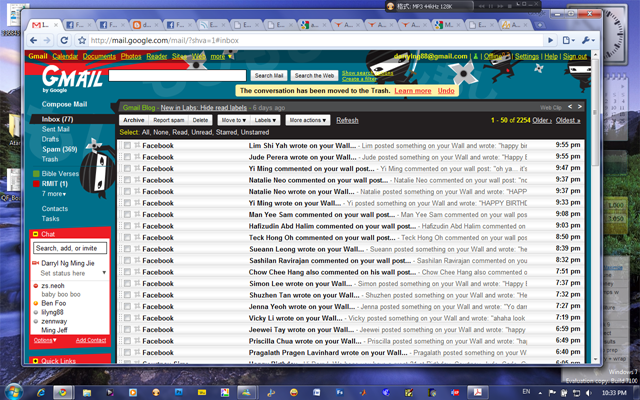Switch to the Gmail browser tab
Image resolution: width=640 pixels, height=400 pixels.
[x=45, y=25]
